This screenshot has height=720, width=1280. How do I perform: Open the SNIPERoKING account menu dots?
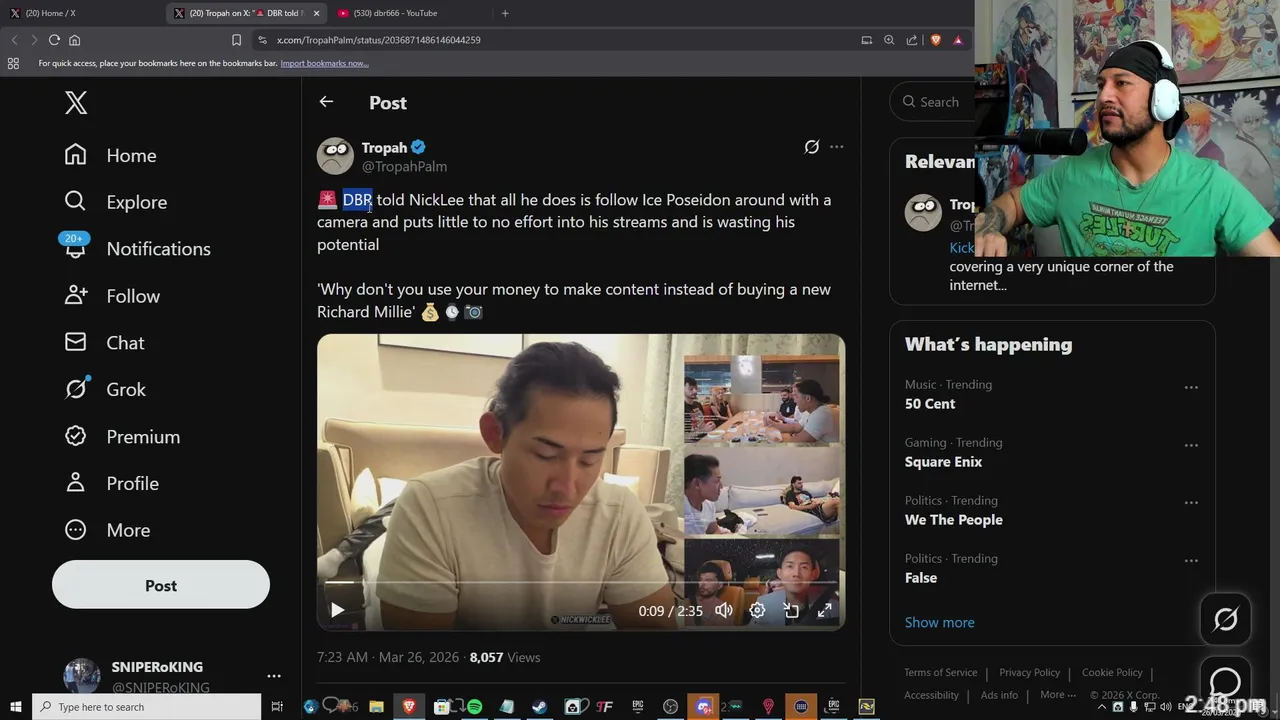click(x=274, y=676)
